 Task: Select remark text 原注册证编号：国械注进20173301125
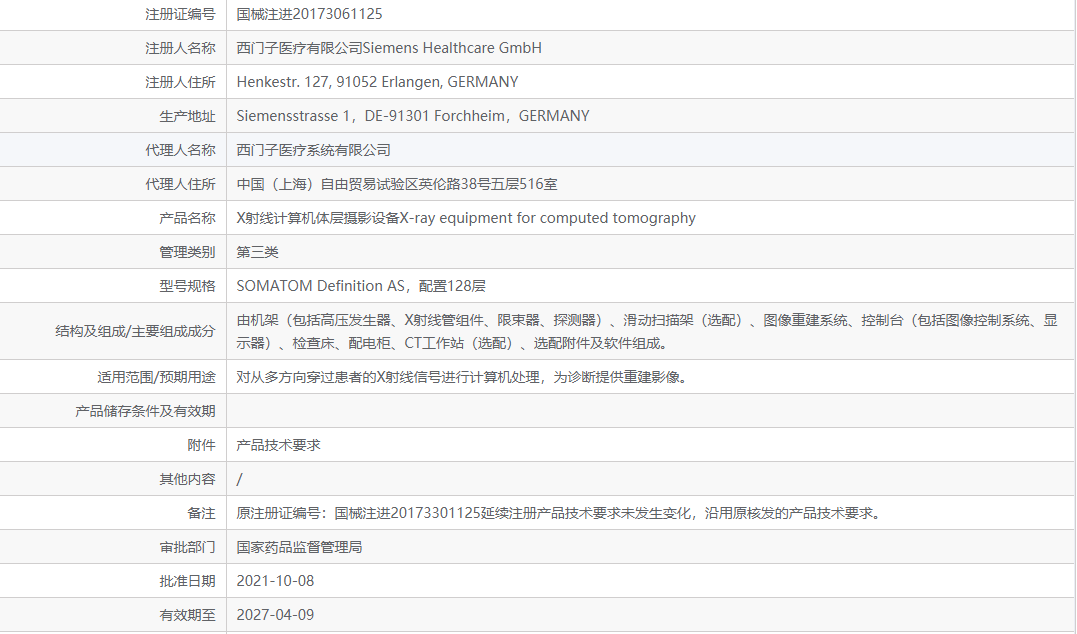pos(558,513)
